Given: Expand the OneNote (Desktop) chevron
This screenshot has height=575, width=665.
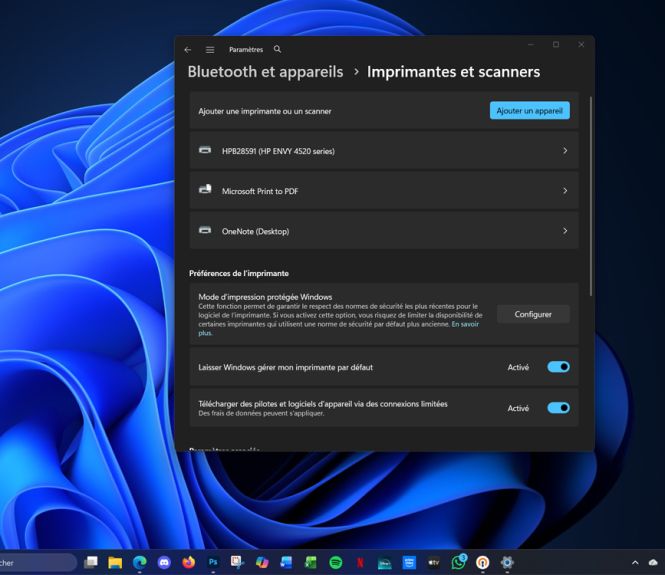Looking at the screenshot, I should (565, 231).
